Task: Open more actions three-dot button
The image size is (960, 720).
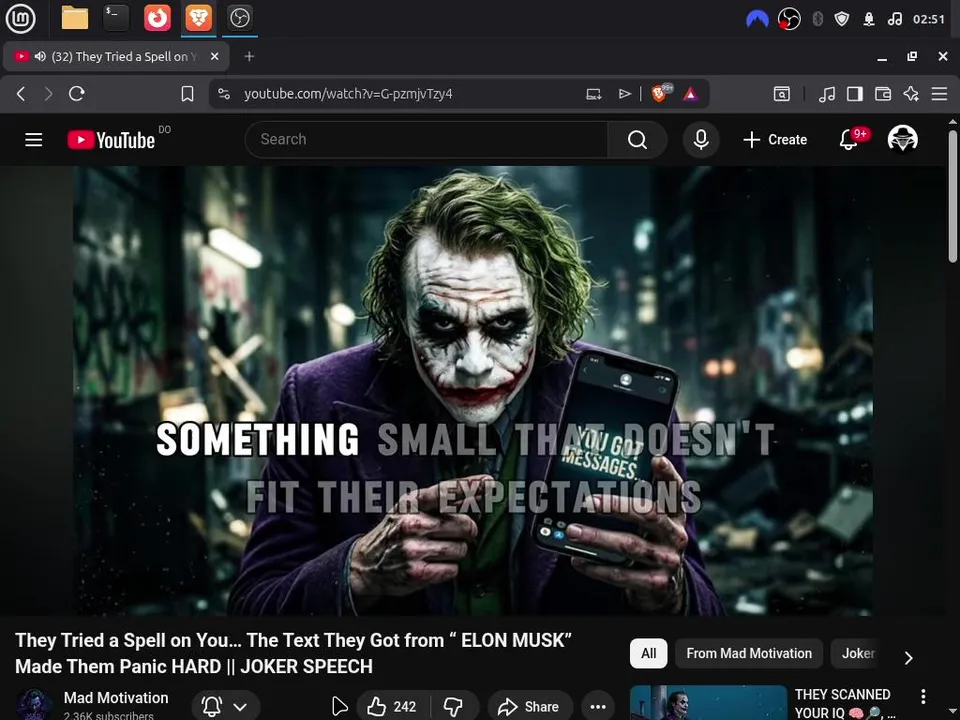Action: (x=598, y=707)
